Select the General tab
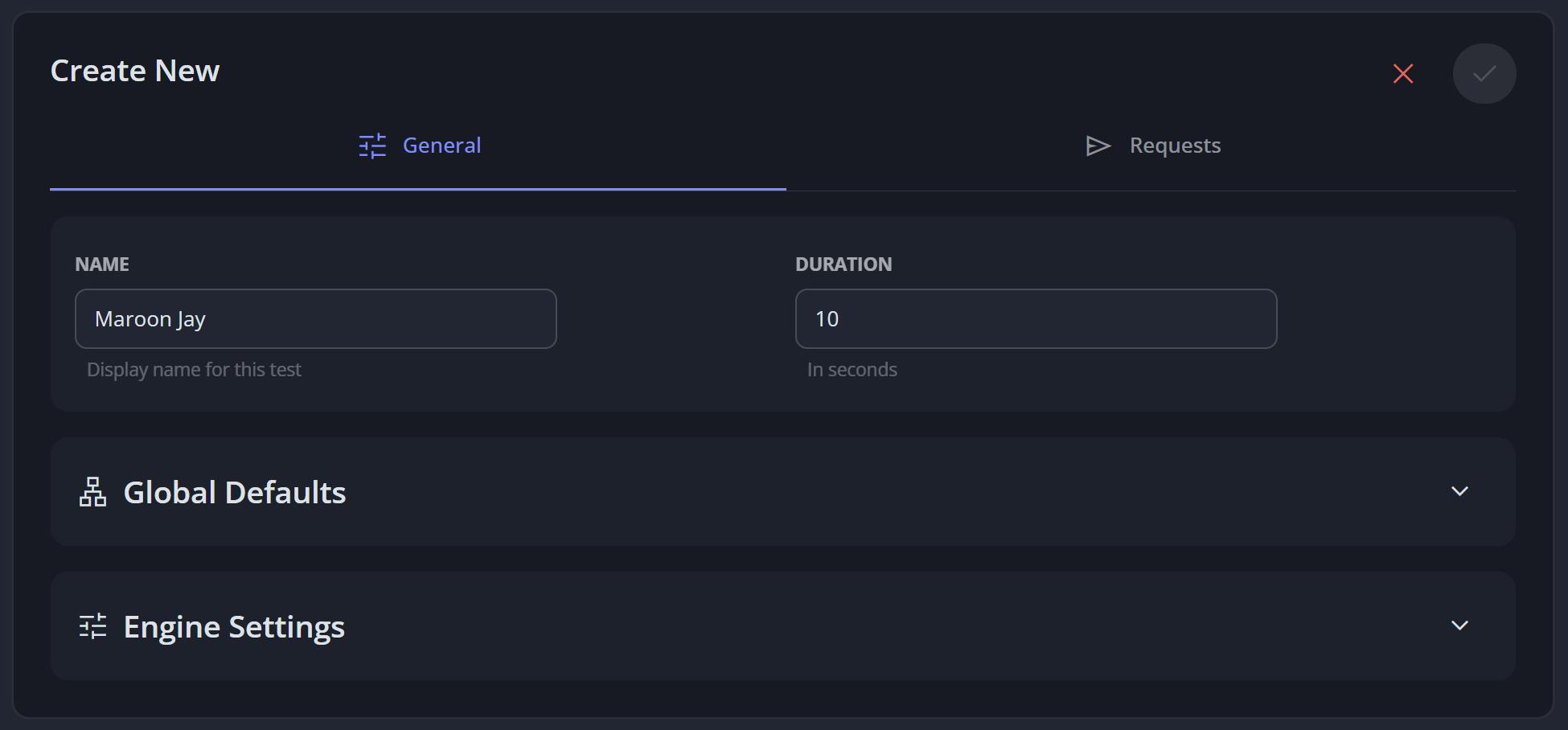 (x=418, y=146)
